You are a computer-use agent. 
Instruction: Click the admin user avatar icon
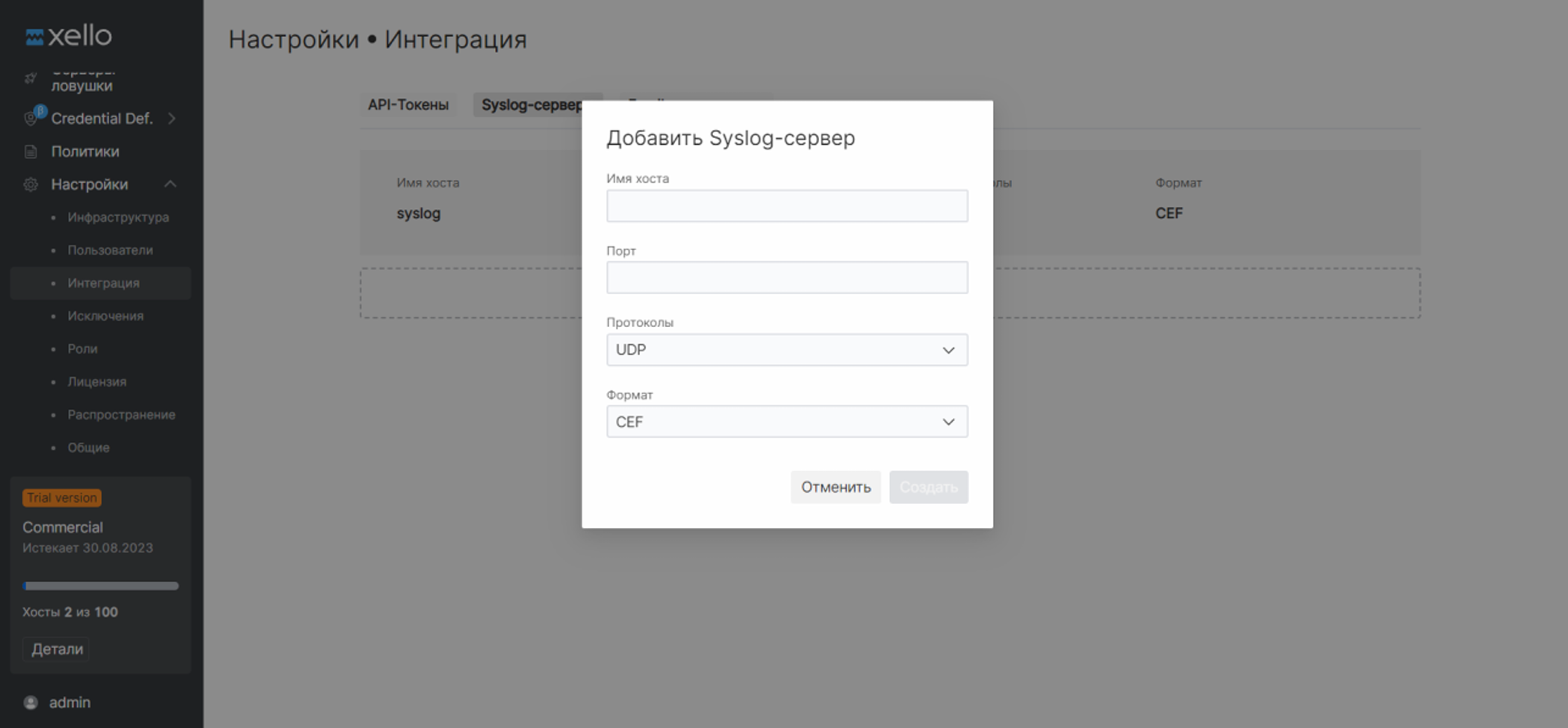click(x=30, y=702)
